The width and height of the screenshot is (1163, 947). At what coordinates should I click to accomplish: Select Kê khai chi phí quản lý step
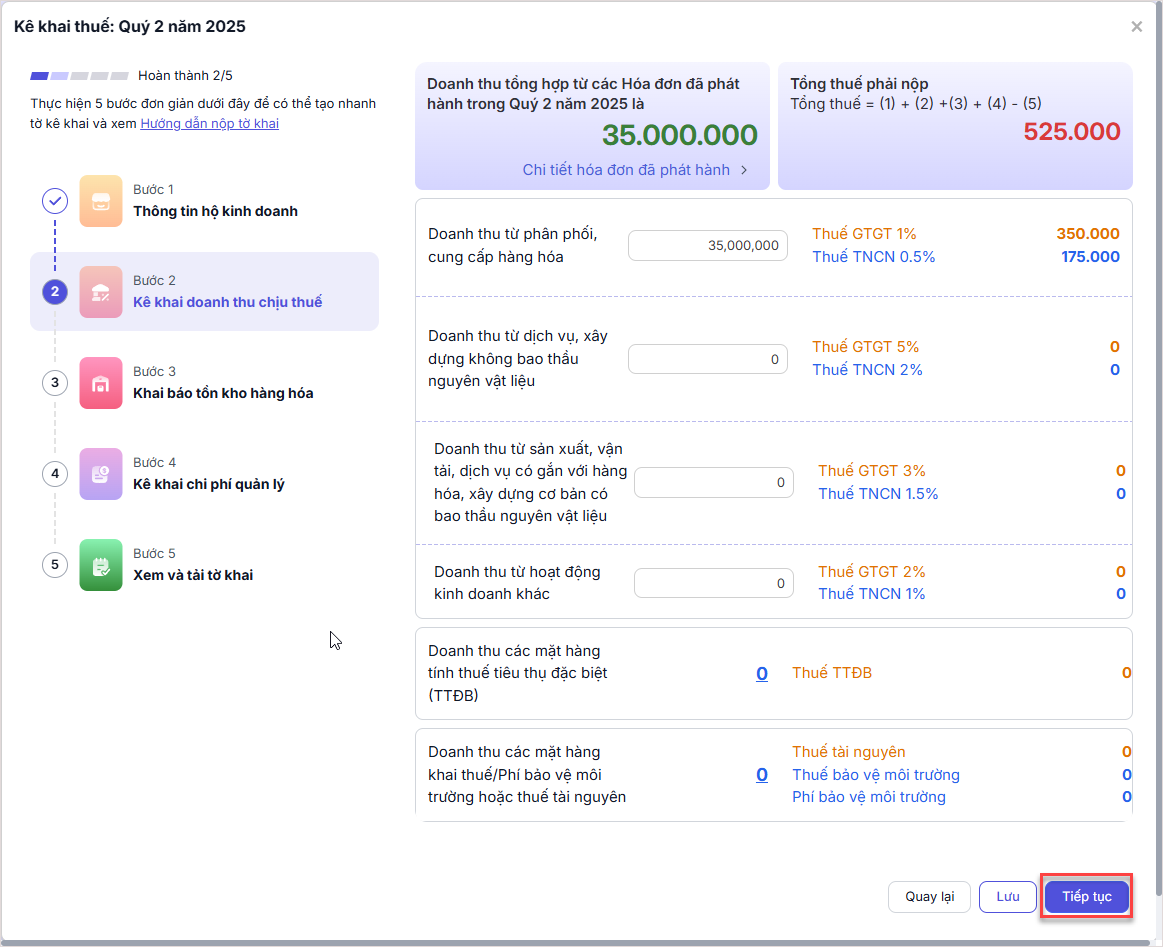point(209,485)
